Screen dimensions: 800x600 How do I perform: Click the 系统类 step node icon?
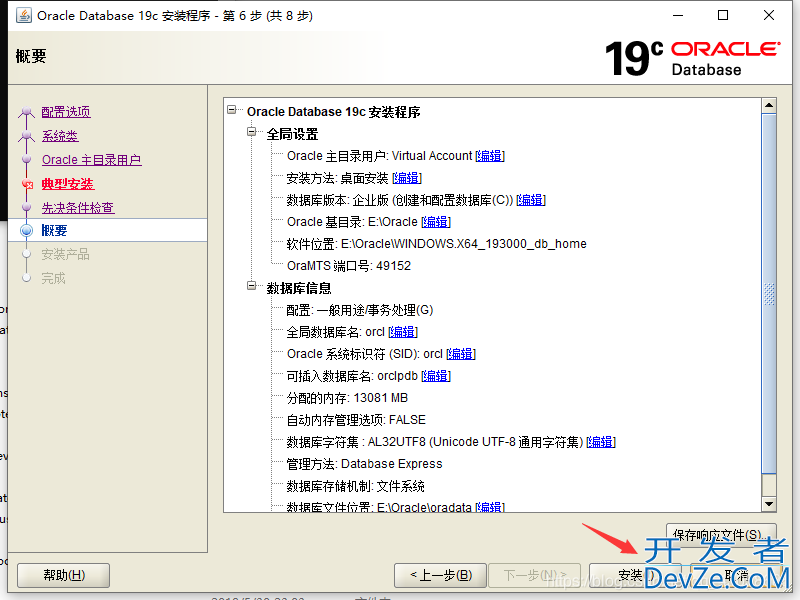27,136
